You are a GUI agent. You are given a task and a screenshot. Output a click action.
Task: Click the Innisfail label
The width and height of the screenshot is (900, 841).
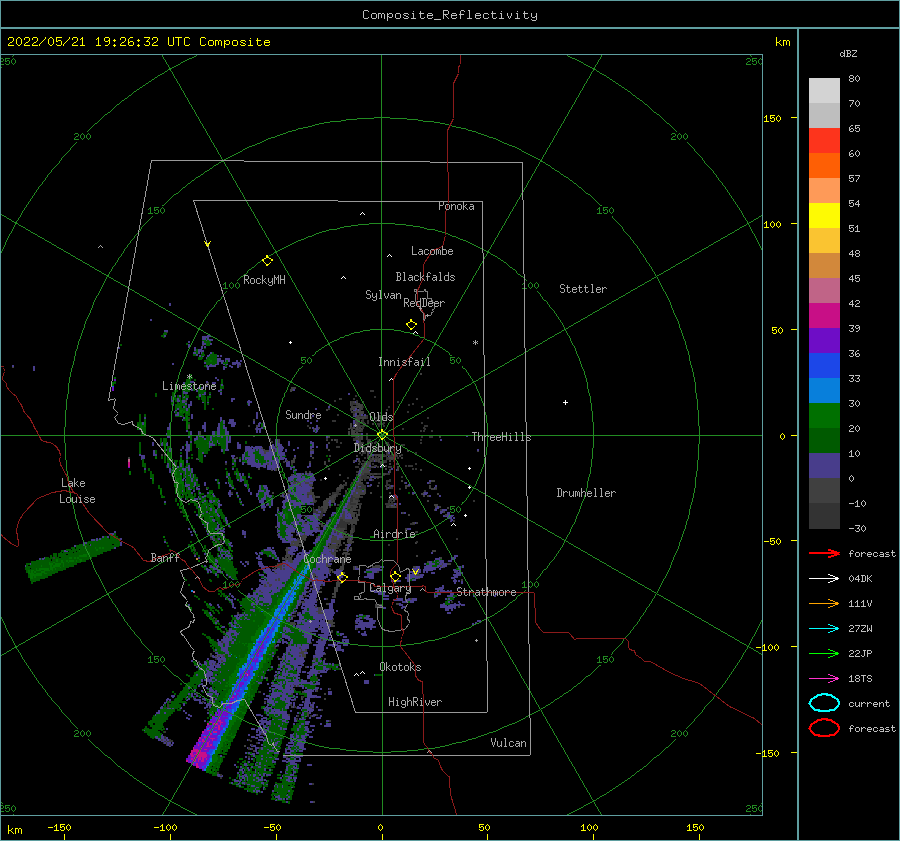pos(404,362)
